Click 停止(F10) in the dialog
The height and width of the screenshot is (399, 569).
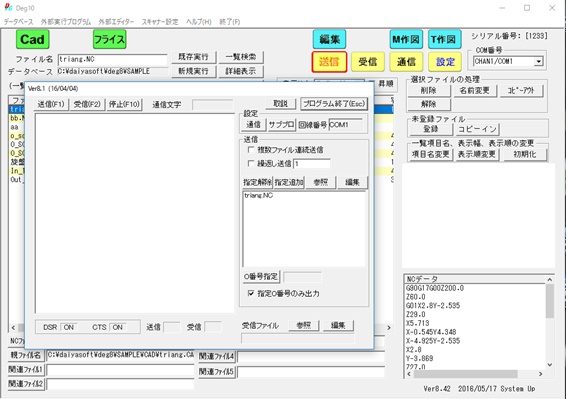[x=124, y=104]
